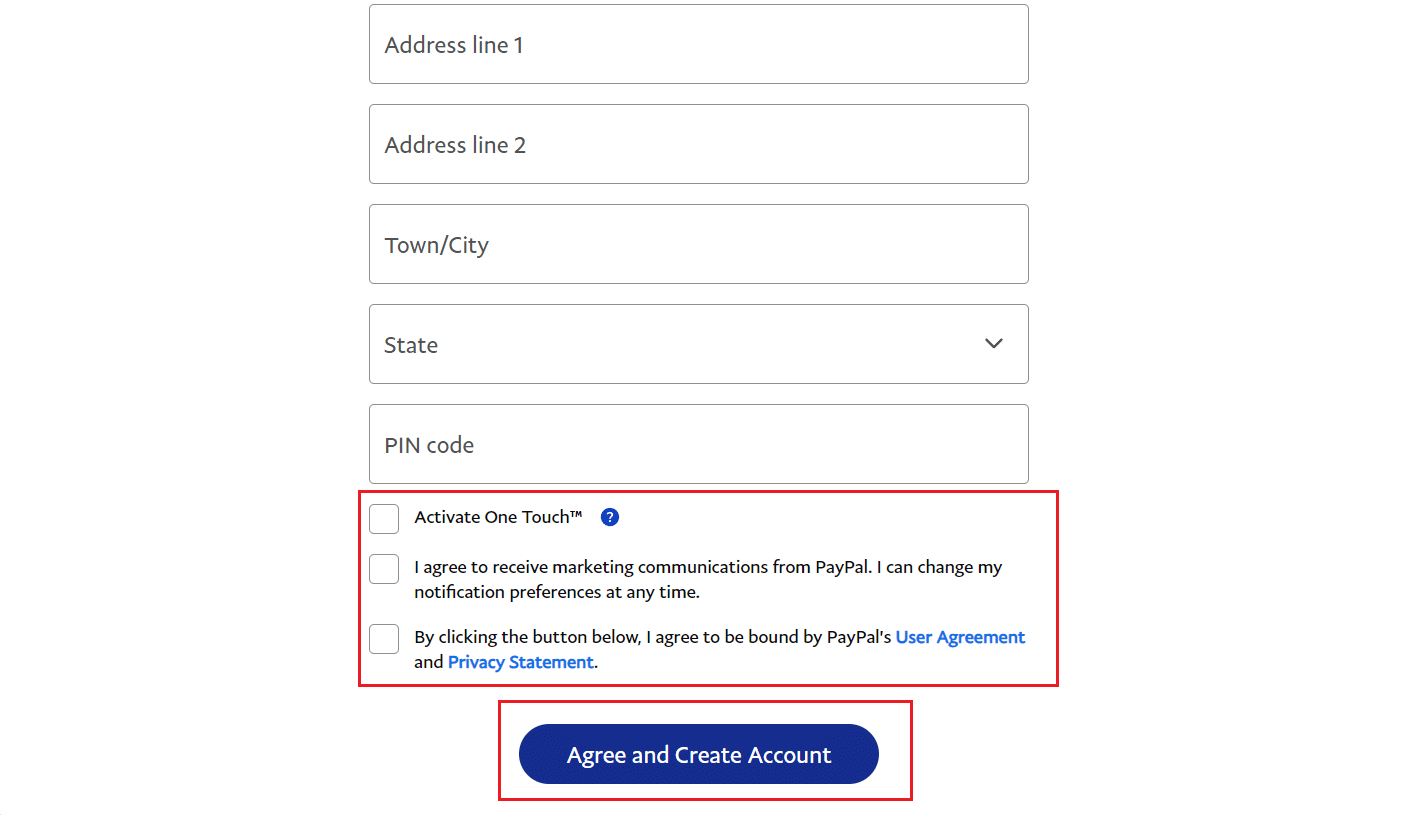Focus the PIN code field
This screenshot has height=815, width=1403.
pyautogui.click(x=698, y=444)
